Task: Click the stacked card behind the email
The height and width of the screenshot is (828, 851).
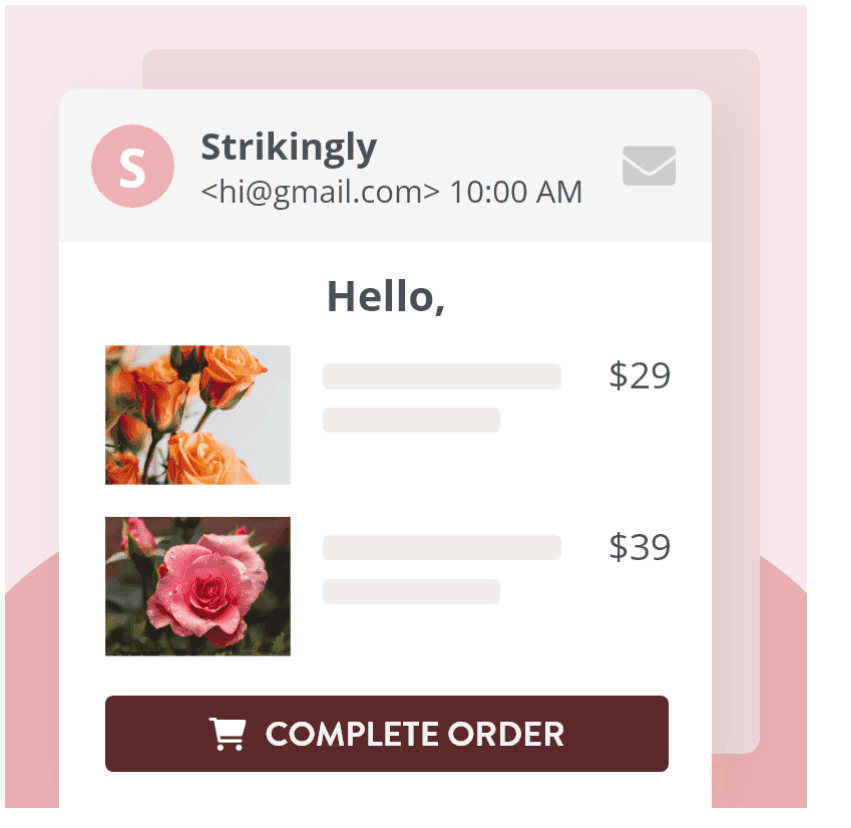Action: click(735, 400)
